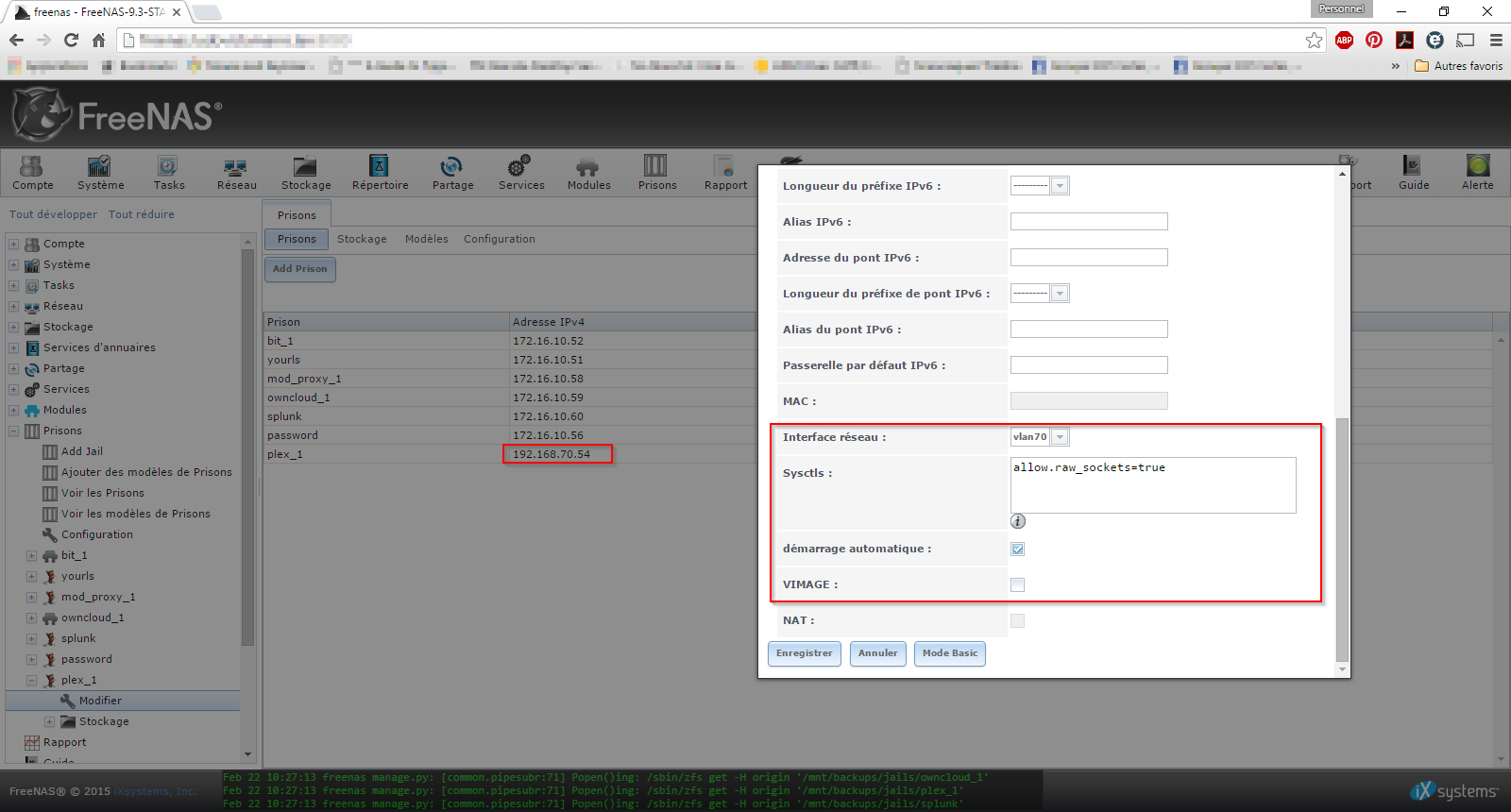Collapse the Prisons tree node

[14, 431]
